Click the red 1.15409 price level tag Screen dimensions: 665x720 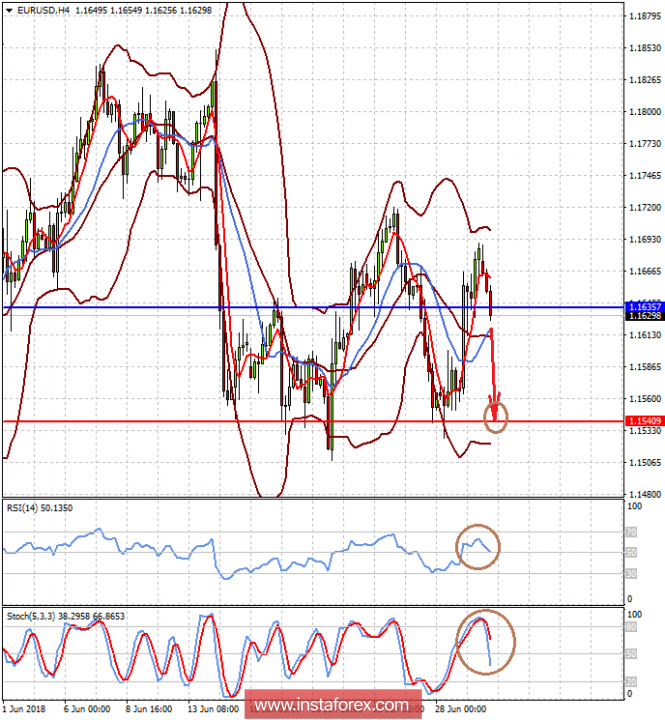point(642,421)
